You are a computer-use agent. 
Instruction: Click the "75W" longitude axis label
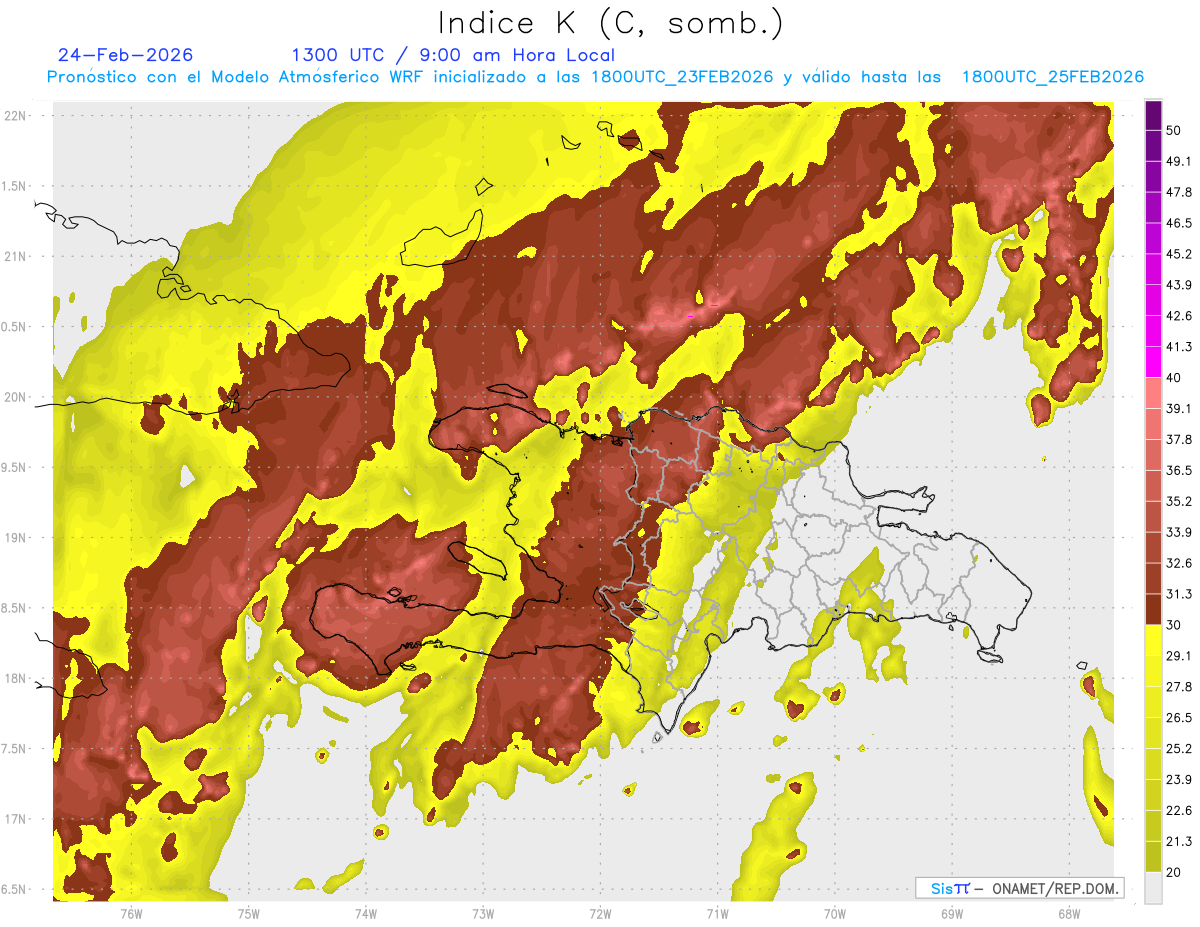click(248, 913)
